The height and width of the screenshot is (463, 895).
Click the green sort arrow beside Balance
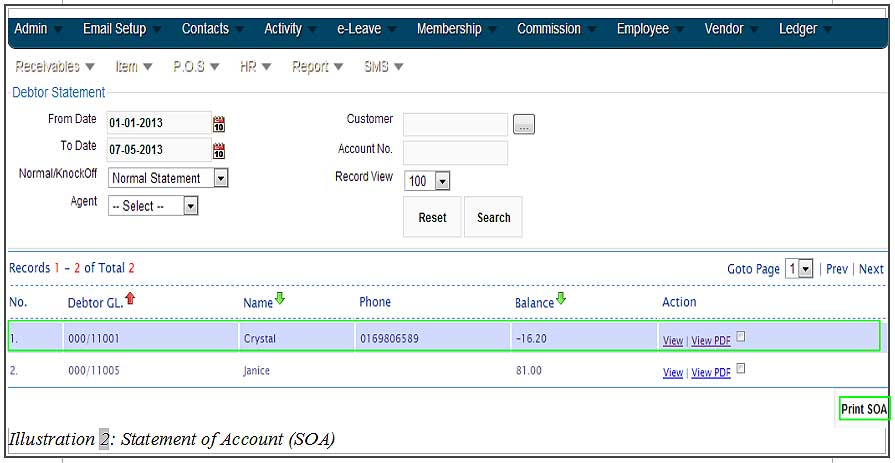point(561,300)
